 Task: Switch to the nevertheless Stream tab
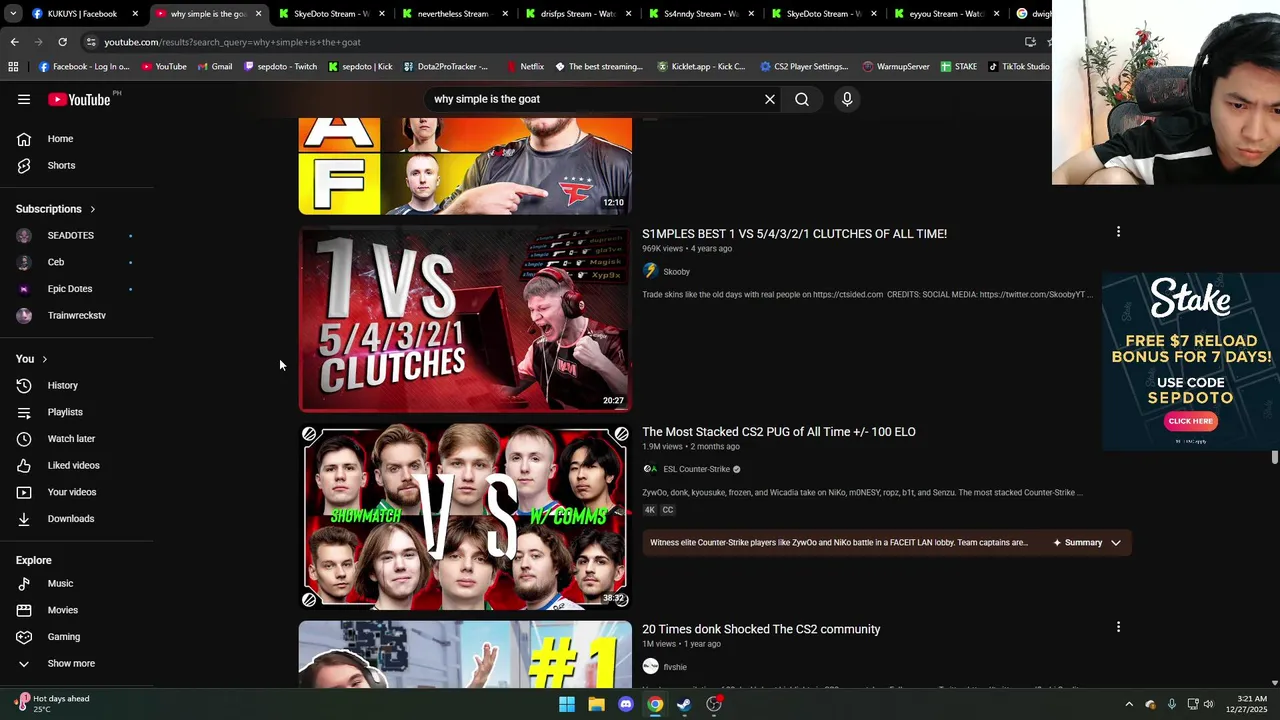(x=457, y=14)
